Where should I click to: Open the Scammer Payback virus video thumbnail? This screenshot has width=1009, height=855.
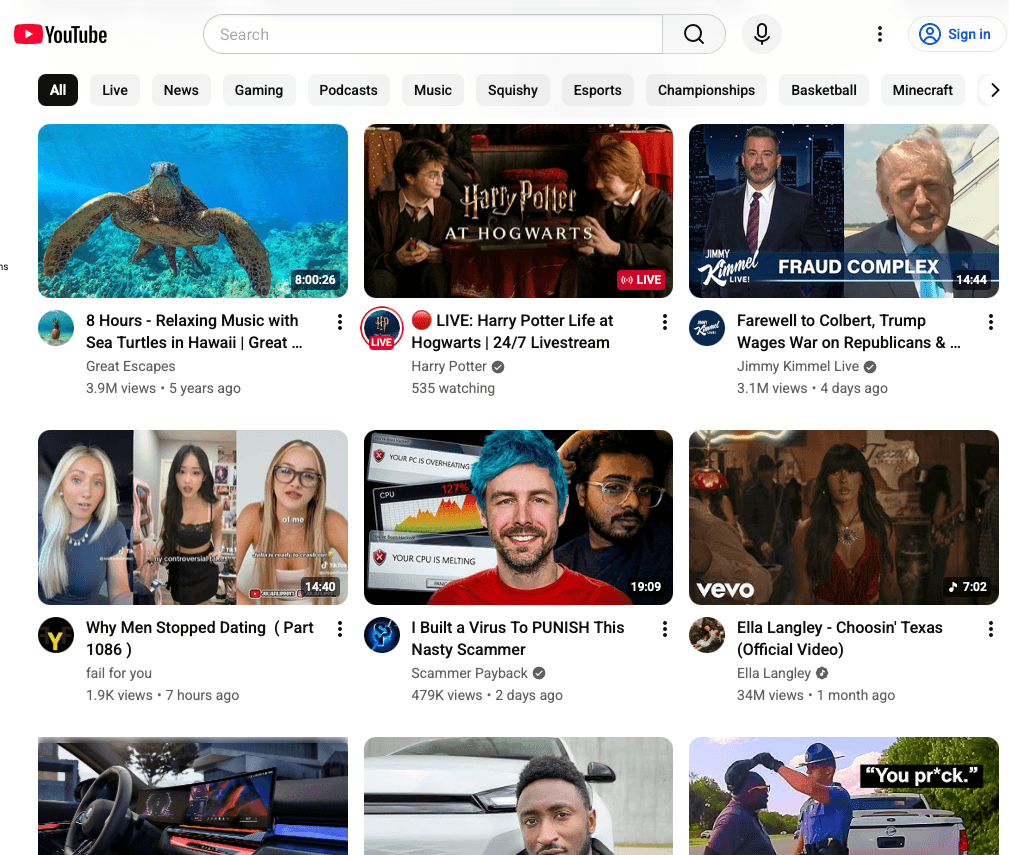click(518, 517)
